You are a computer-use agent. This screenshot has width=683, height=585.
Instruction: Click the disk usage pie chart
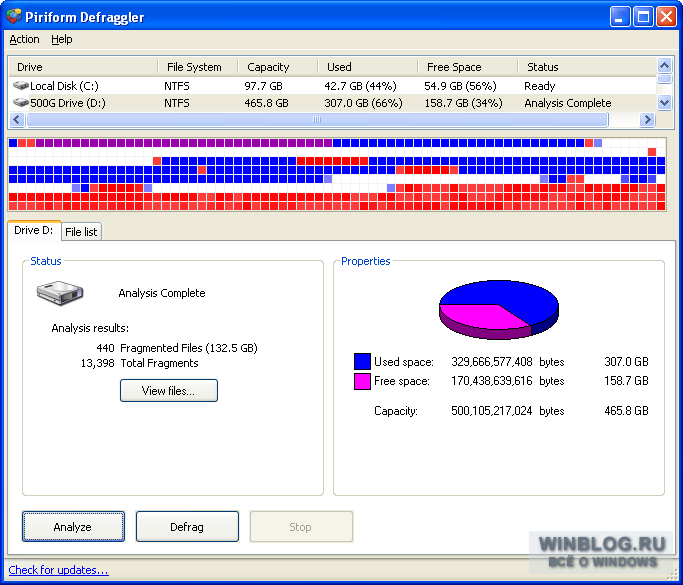pos(499,309)
